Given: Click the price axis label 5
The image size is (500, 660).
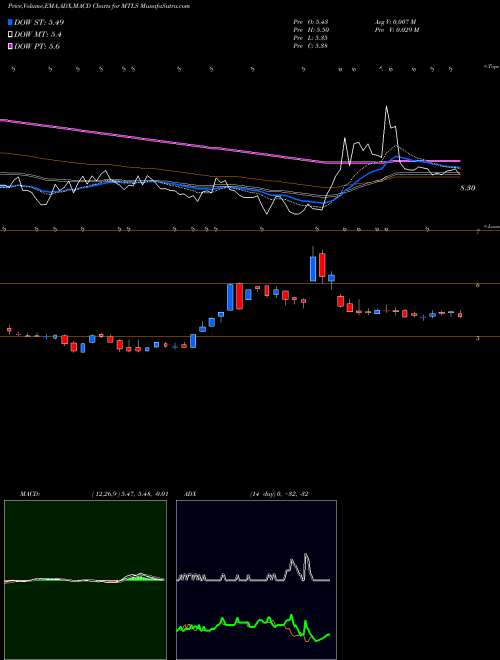Looking at the screenshot, I should click(478, 338).
